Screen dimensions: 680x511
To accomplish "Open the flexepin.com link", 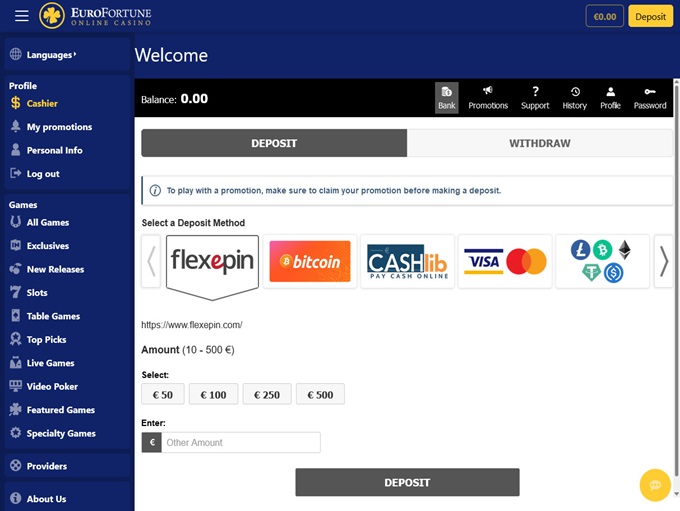I will click(192, 325).
